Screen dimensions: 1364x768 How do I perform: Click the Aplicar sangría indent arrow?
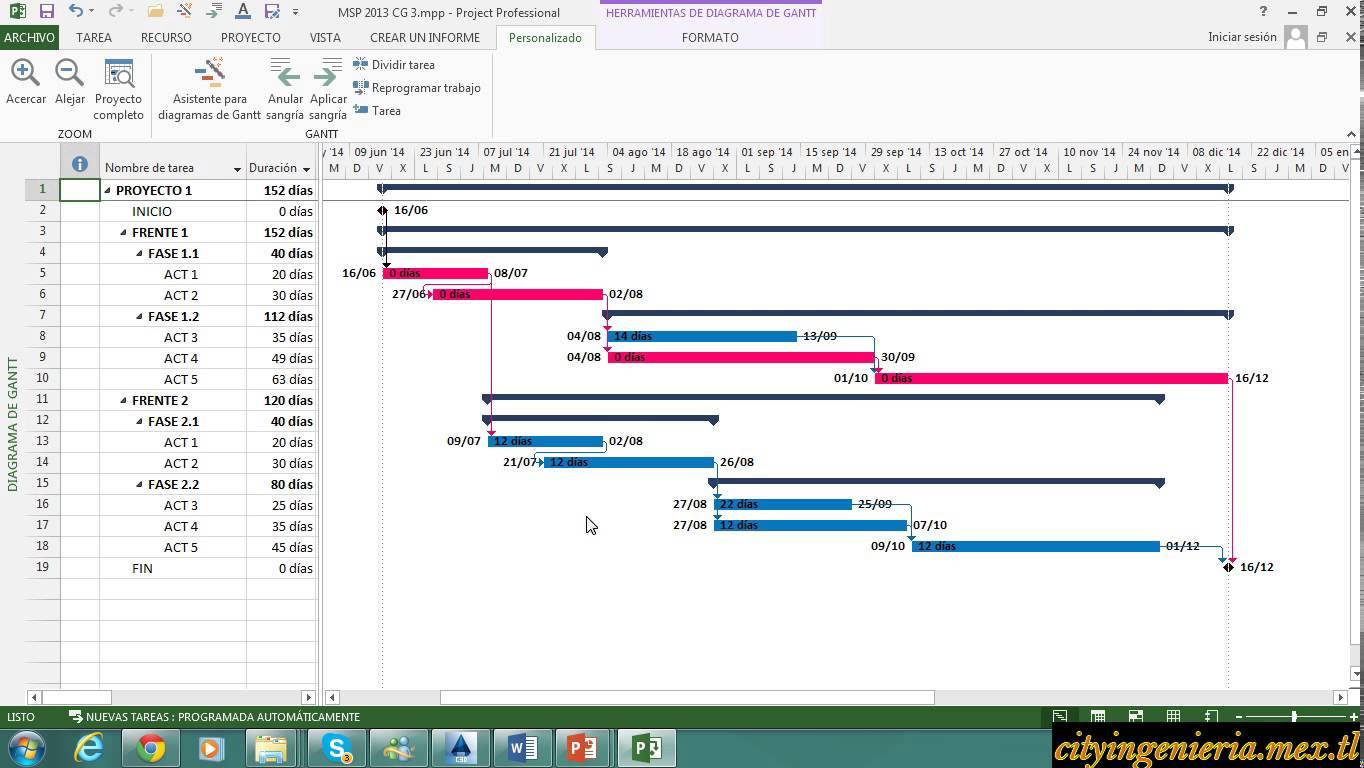[x=327, y=74]
